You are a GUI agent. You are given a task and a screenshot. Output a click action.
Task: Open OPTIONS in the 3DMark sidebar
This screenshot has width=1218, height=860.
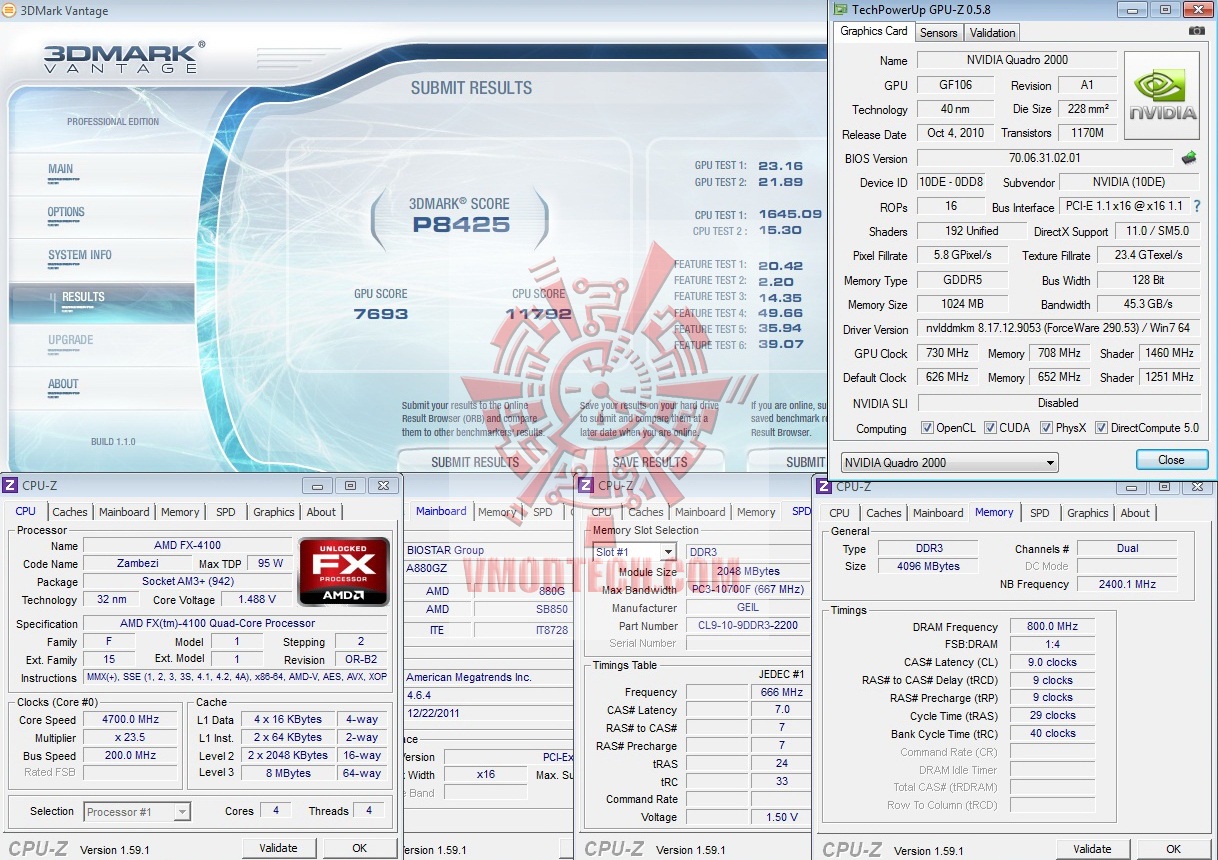(x=66, y=212)
